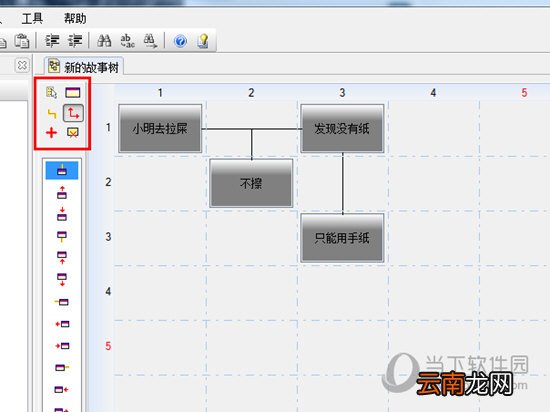Click column header 1 of the grid
550x412 pixels.
tap(160, 93)
